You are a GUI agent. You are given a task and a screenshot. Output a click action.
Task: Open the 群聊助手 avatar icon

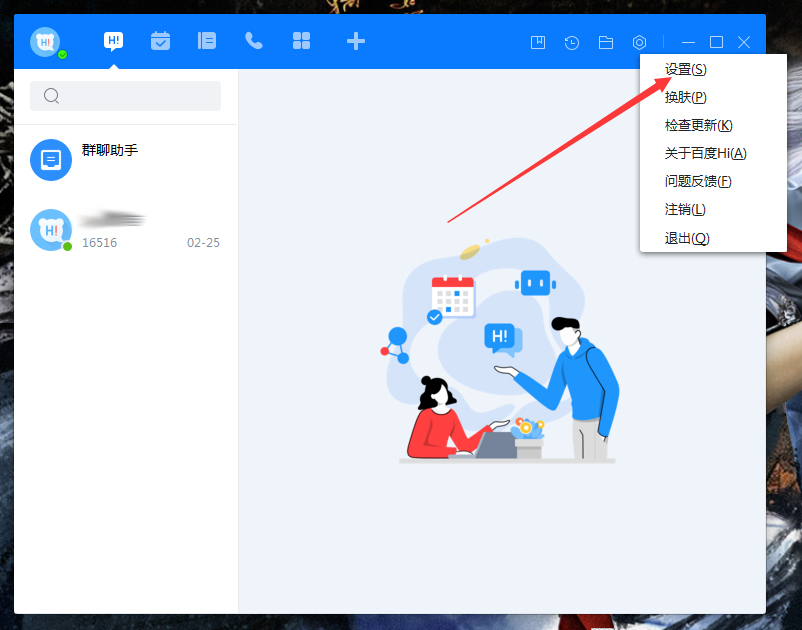point(51,160)
